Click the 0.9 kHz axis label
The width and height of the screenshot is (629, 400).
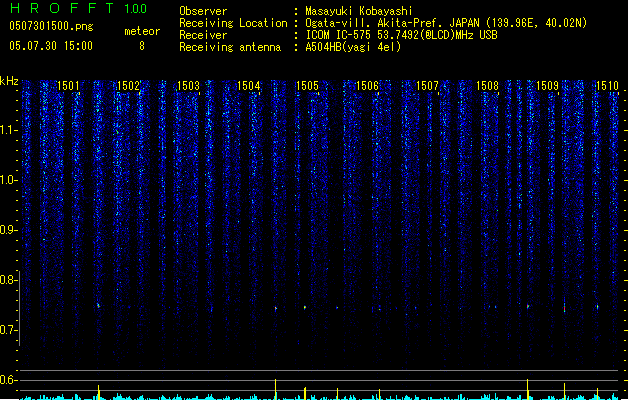pyautogui.click(x=9, y=230)
